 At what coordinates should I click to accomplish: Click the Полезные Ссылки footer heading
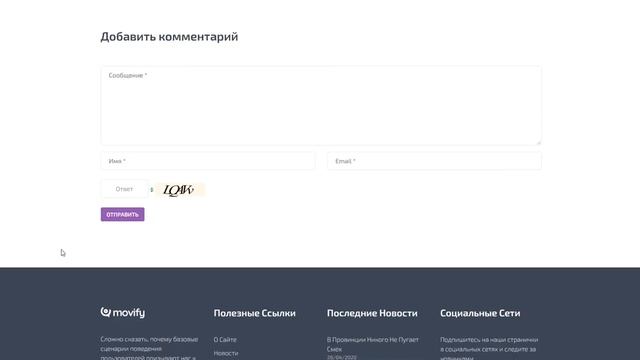tap(255, 313)
